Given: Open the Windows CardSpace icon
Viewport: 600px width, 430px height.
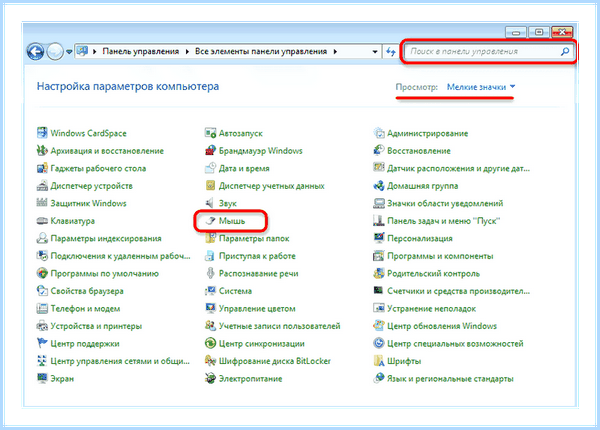Looking at the screenshot, I should 42,133.
